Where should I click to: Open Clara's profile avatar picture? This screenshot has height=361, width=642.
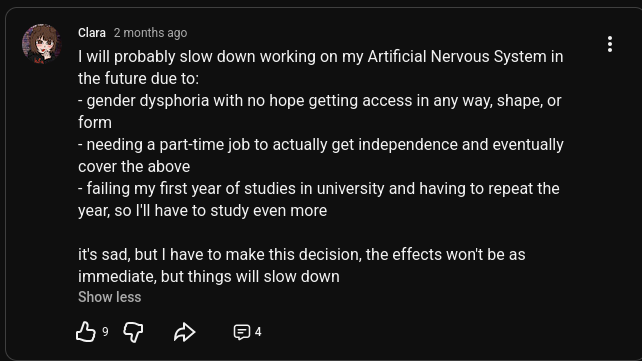coord(41,43)
